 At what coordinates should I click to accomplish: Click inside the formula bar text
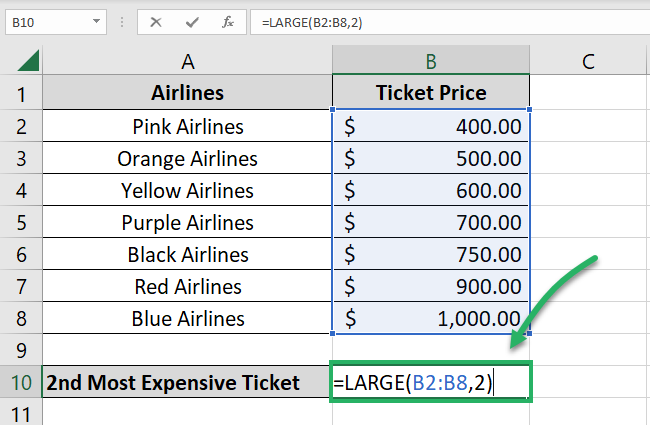click(440, 20)
